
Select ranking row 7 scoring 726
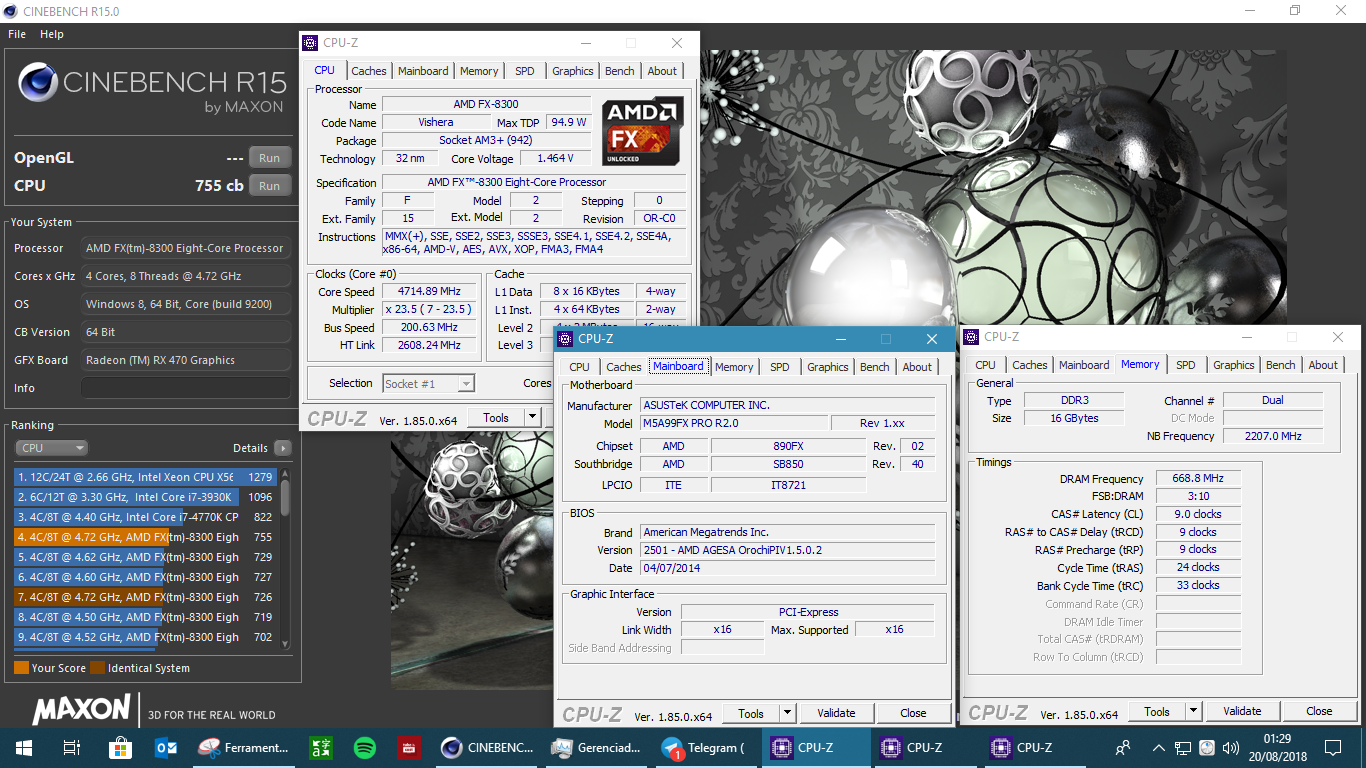pyautogui.click(x=146, y=597)
